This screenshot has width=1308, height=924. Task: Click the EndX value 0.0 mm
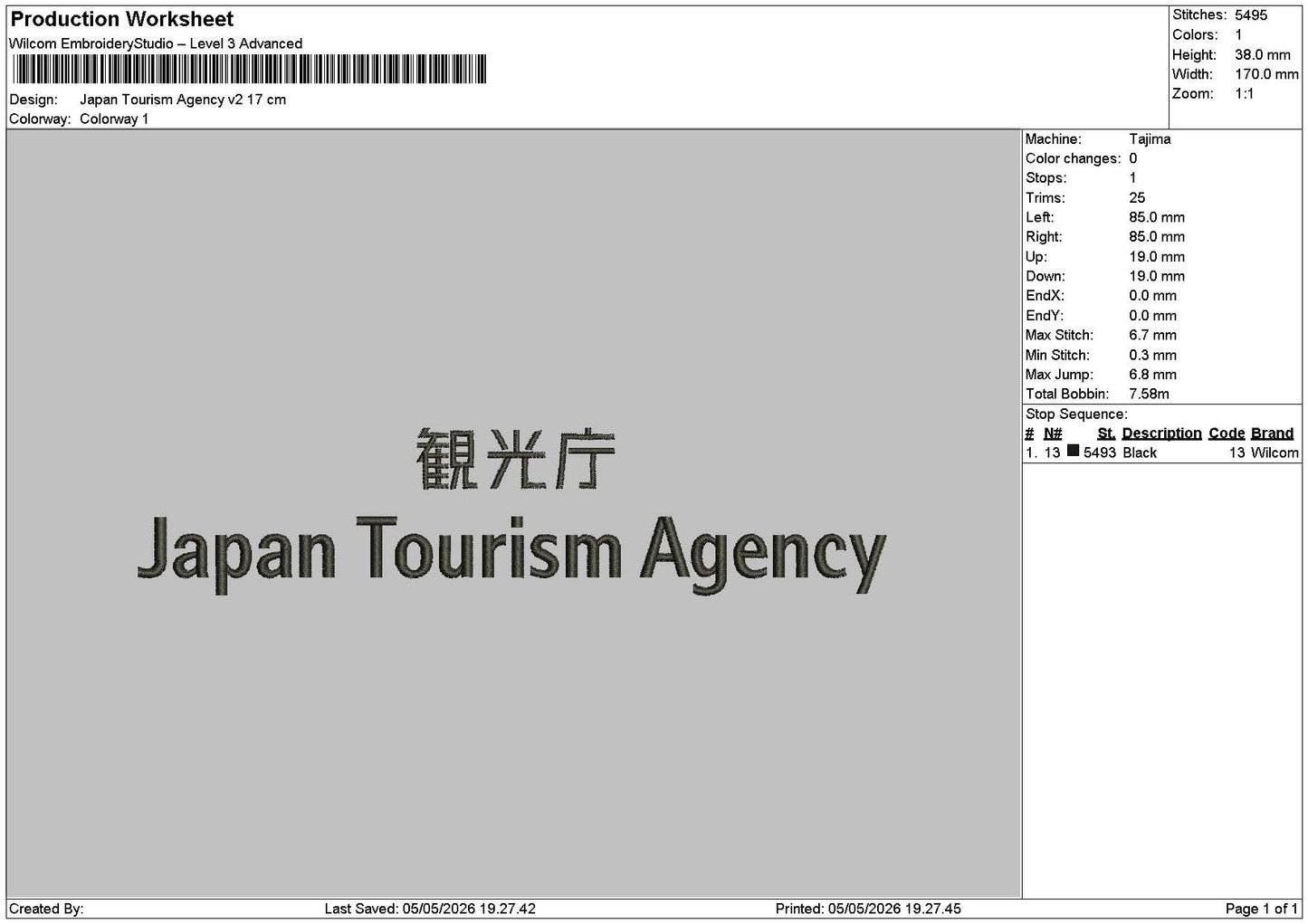tap(1153, 296)
